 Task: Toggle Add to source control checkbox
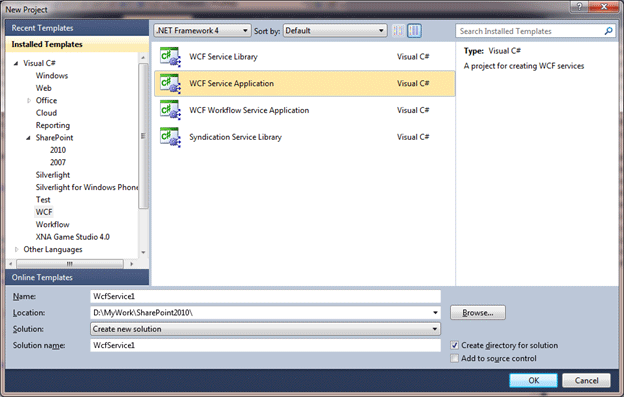(x=454, y=358)
